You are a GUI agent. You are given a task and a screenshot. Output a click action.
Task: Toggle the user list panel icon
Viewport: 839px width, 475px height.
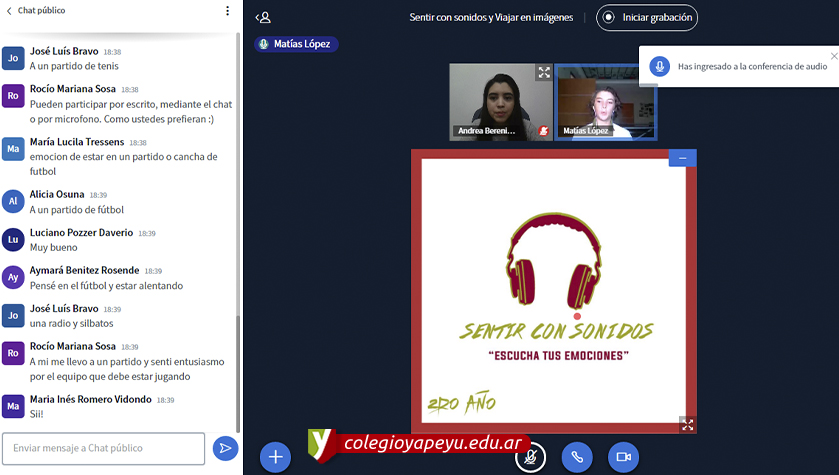[x=263, y=17]
